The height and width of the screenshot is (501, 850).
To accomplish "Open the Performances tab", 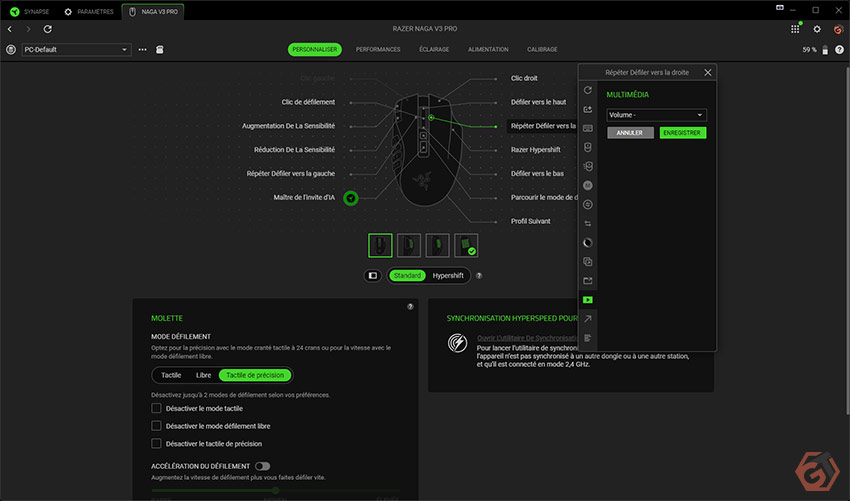I will pyautogui.click(x=378, y=49).
